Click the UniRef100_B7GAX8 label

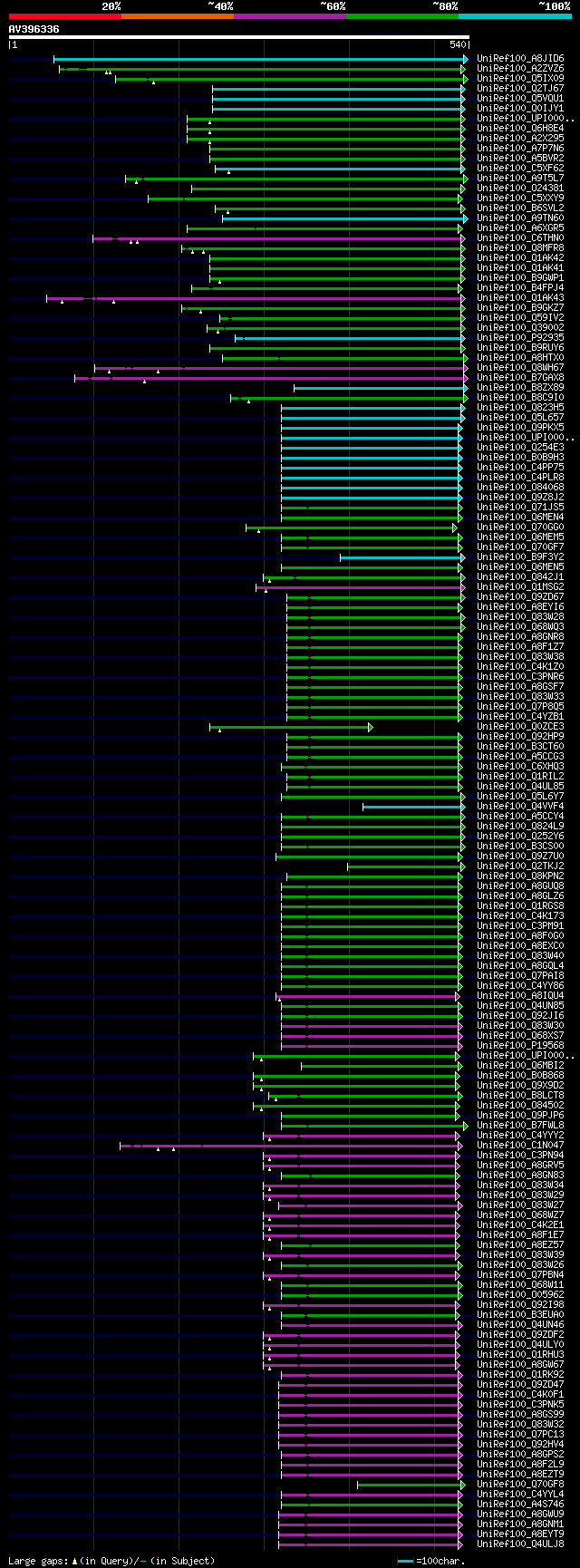520,378
